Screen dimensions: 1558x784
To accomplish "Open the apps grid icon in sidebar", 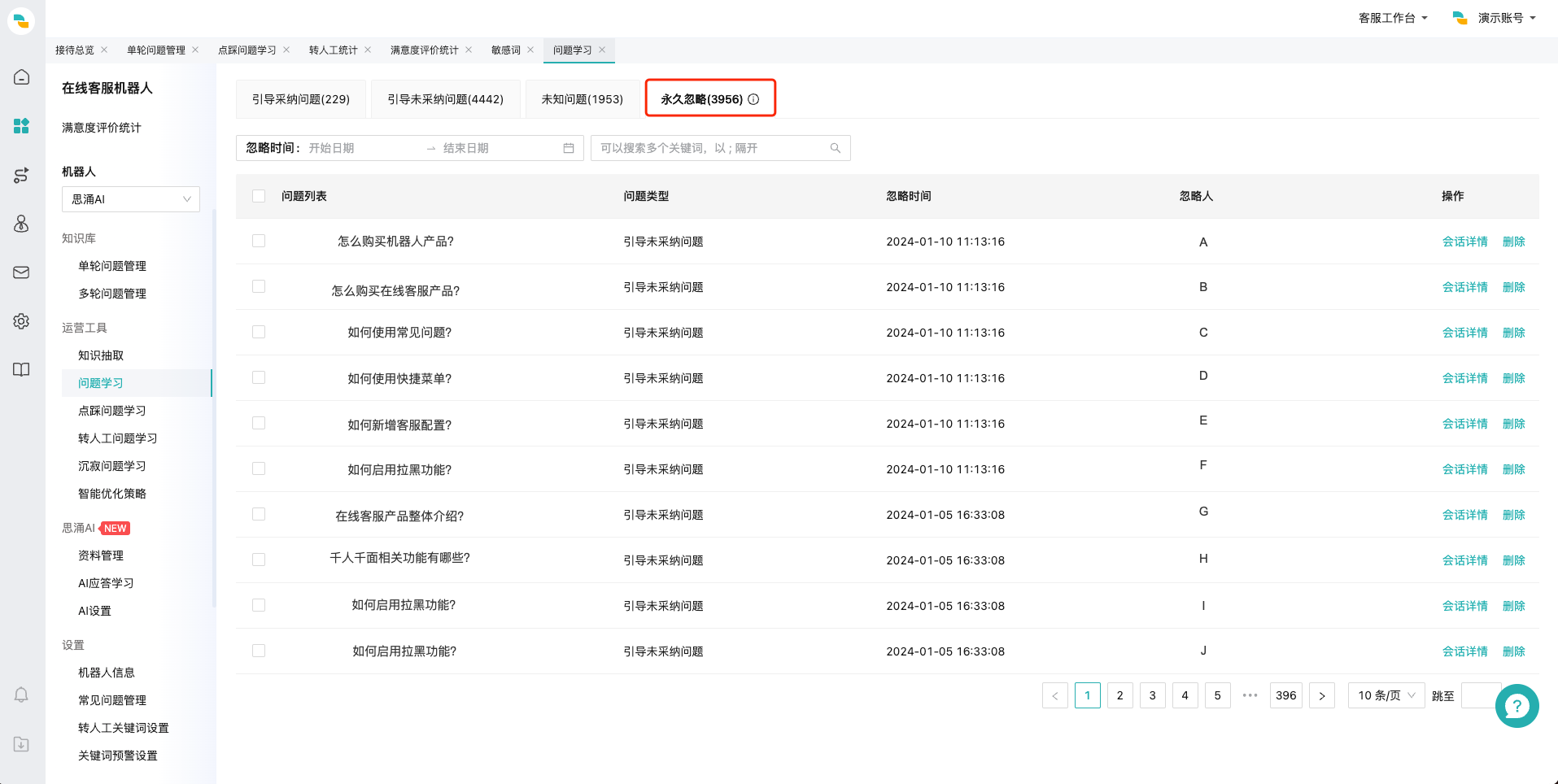I will pyautogui.click(x=21, y=126).
